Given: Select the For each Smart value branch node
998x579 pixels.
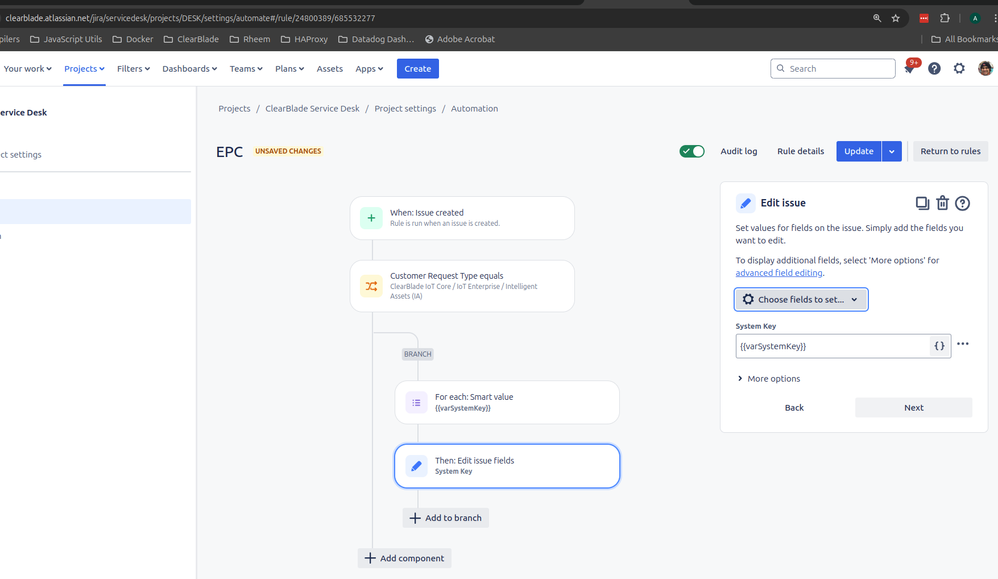Looking at the screenshot, I should (x=507, y=402).
